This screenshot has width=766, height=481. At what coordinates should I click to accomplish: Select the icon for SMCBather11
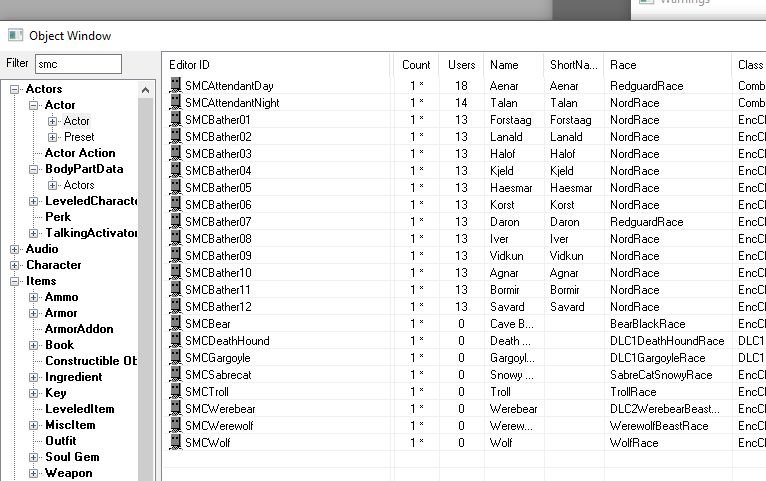click(175, 289)
